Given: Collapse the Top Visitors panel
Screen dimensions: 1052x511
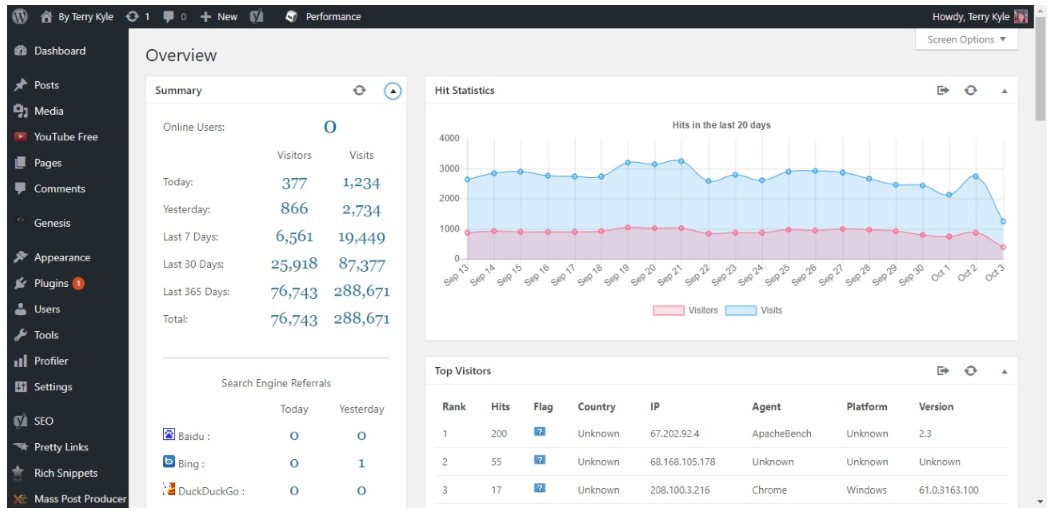Looking at the screenshot, I should pyautogui.click(x=1004, y=372).
